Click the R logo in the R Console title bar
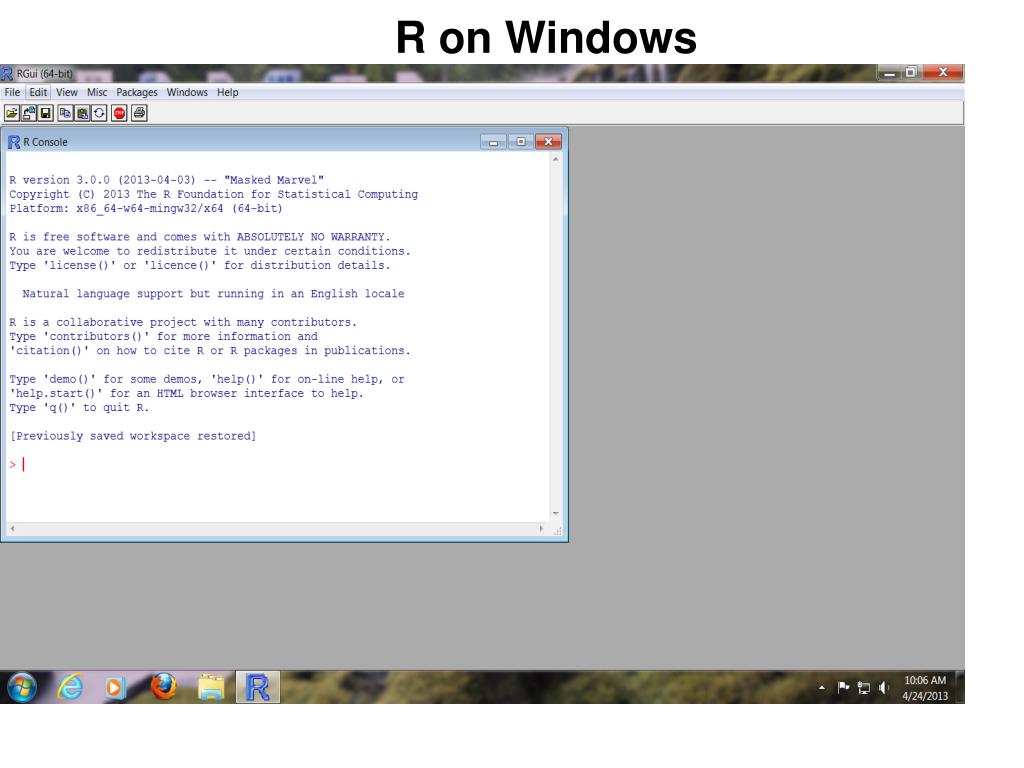Viewport: 1024px width, 768px height. click(14, 142)
